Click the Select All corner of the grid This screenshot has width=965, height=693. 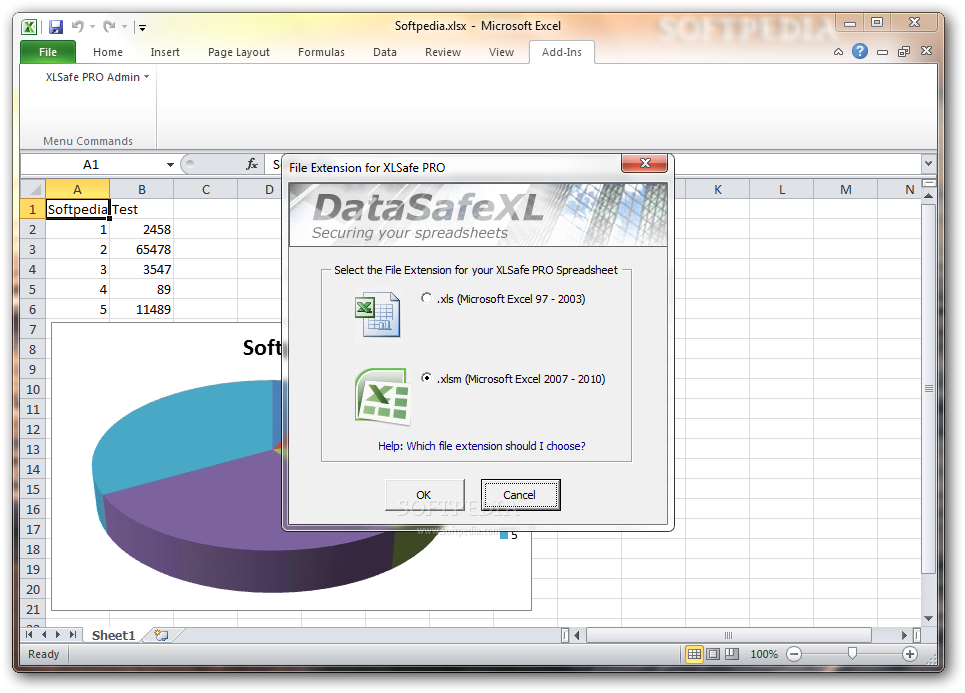(x=33, y=189)
